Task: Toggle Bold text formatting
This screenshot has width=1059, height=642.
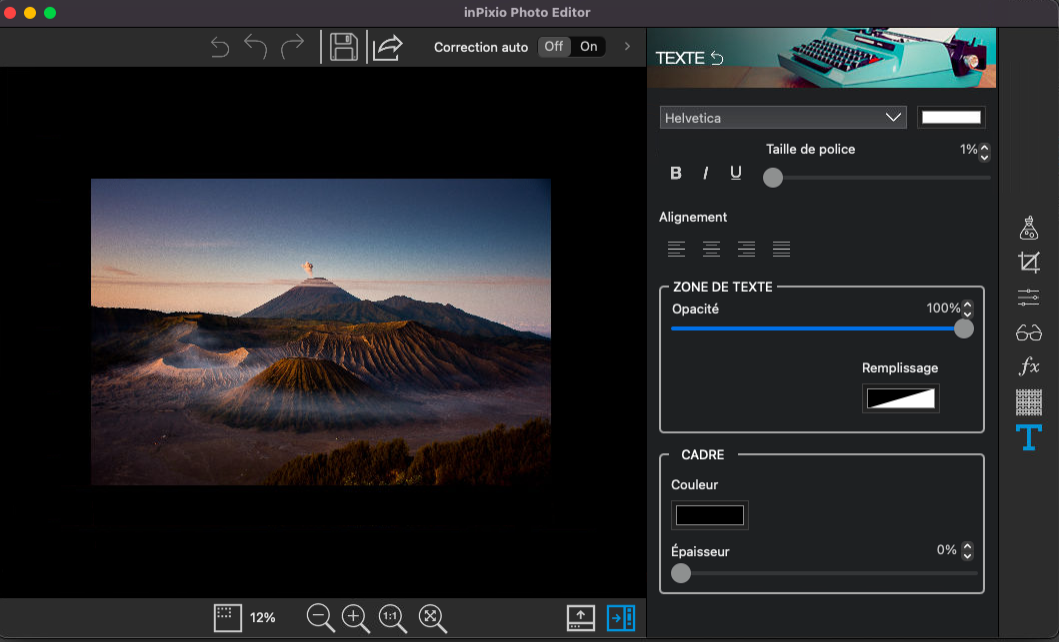Action: (x=676, y=173)
